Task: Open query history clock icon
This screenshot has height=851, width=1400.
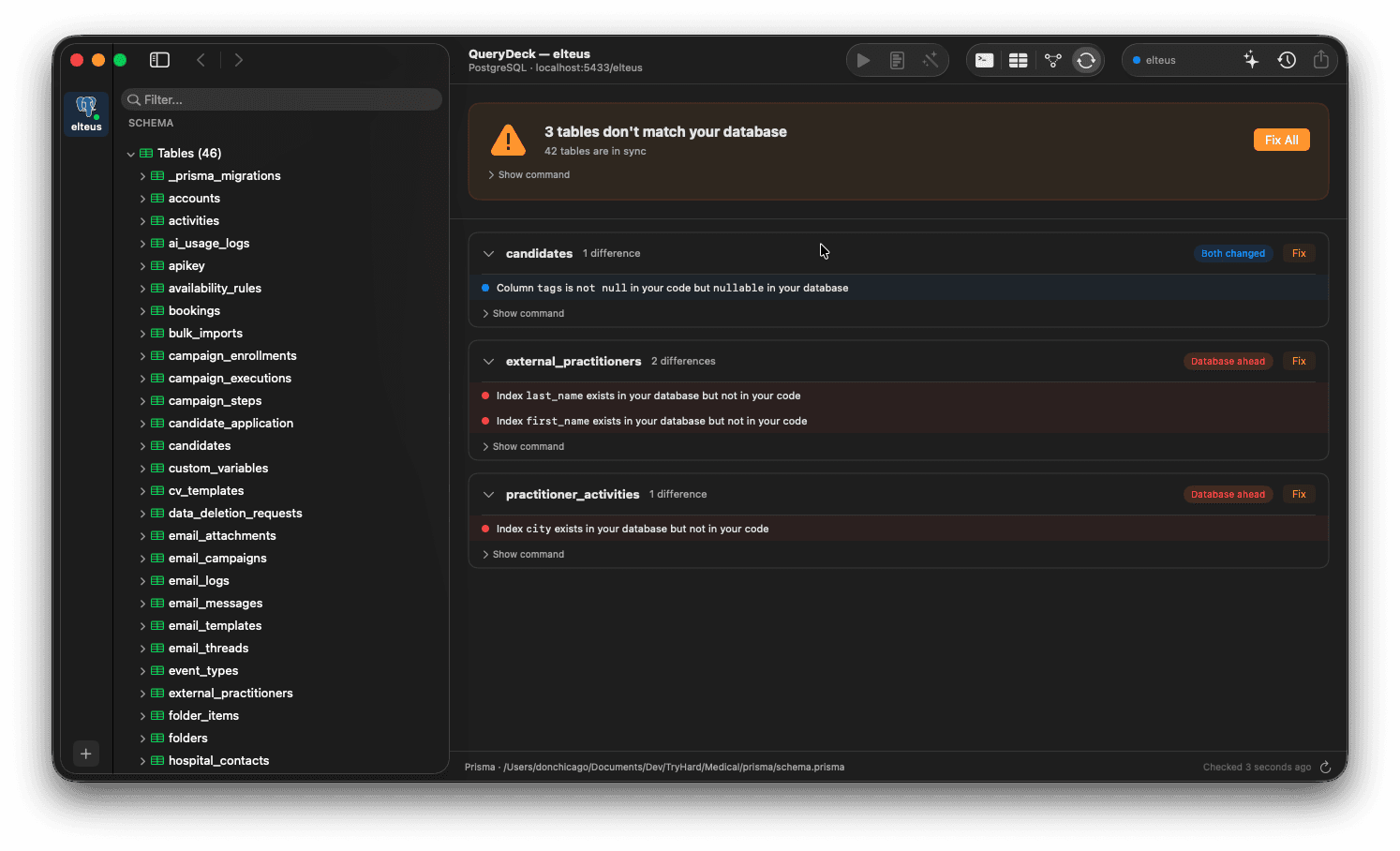Action: pyautogui.click(x=1287, y=60)
